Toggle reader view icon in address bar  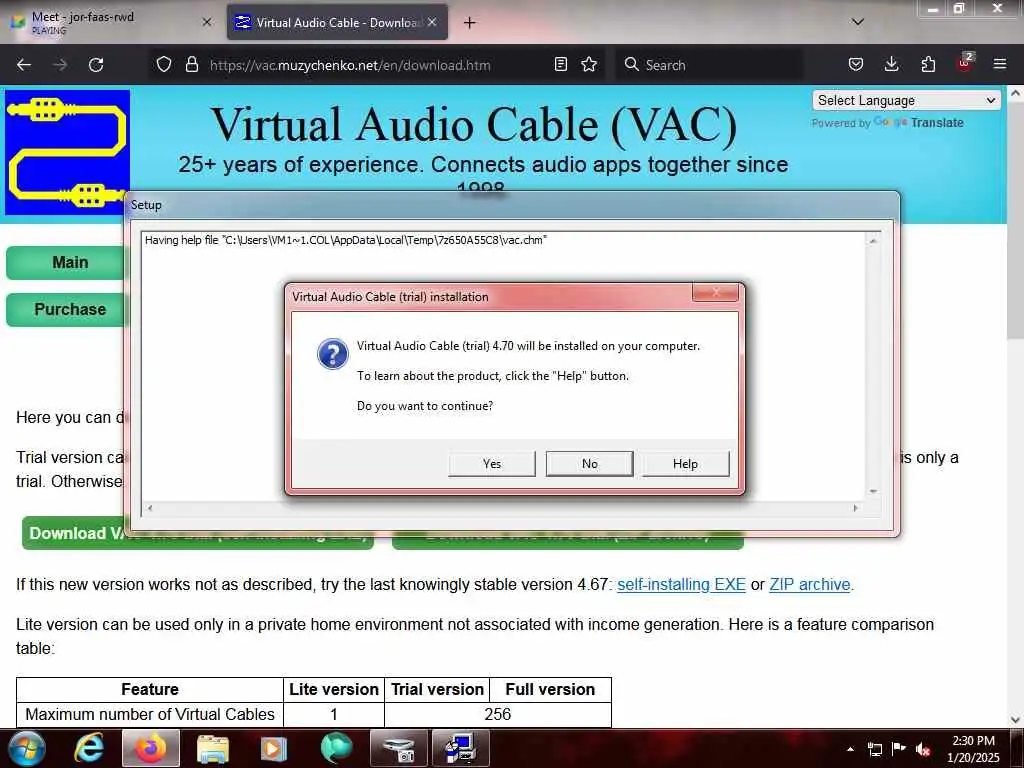tap(560, 65)
